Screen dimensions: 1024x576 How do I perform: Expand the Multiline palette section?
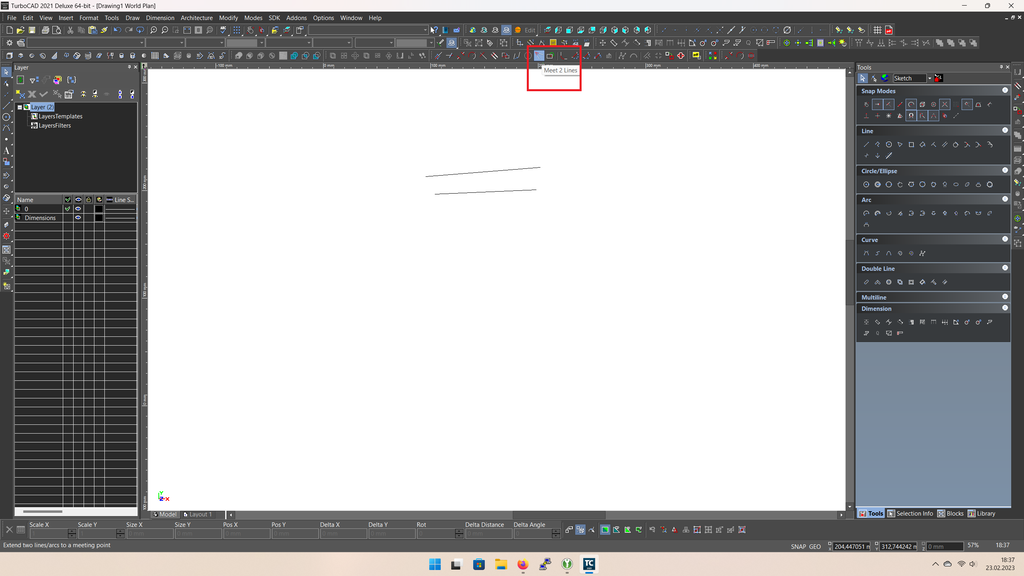(1005, 297)
